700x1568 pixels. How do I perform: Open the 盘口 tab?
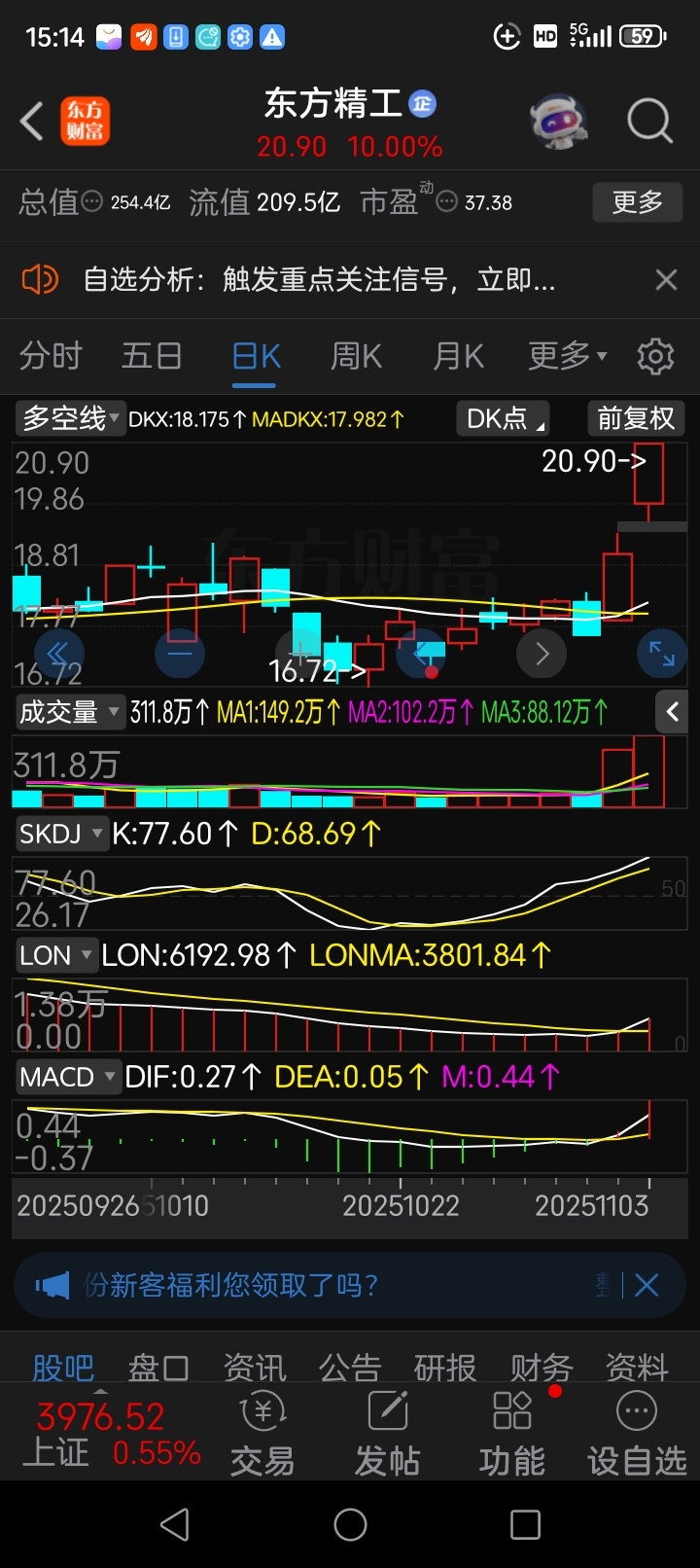click(158, 1368)
